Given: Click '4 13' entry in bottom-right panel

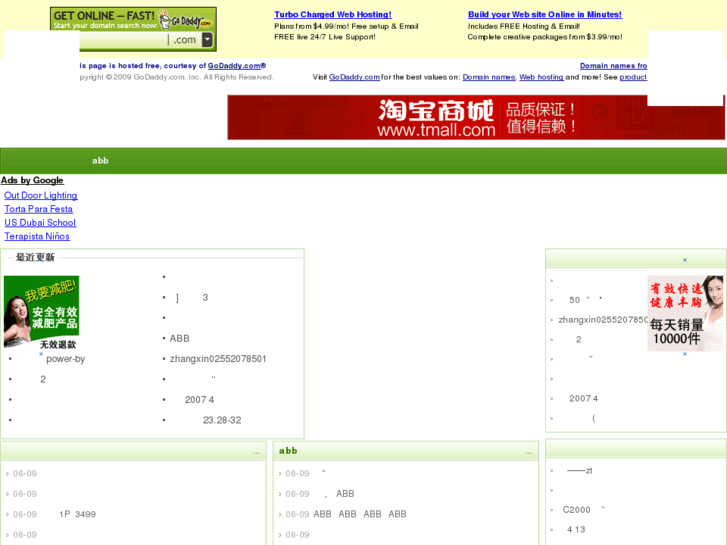Looking at the screenshot, I should click(576, 529).
